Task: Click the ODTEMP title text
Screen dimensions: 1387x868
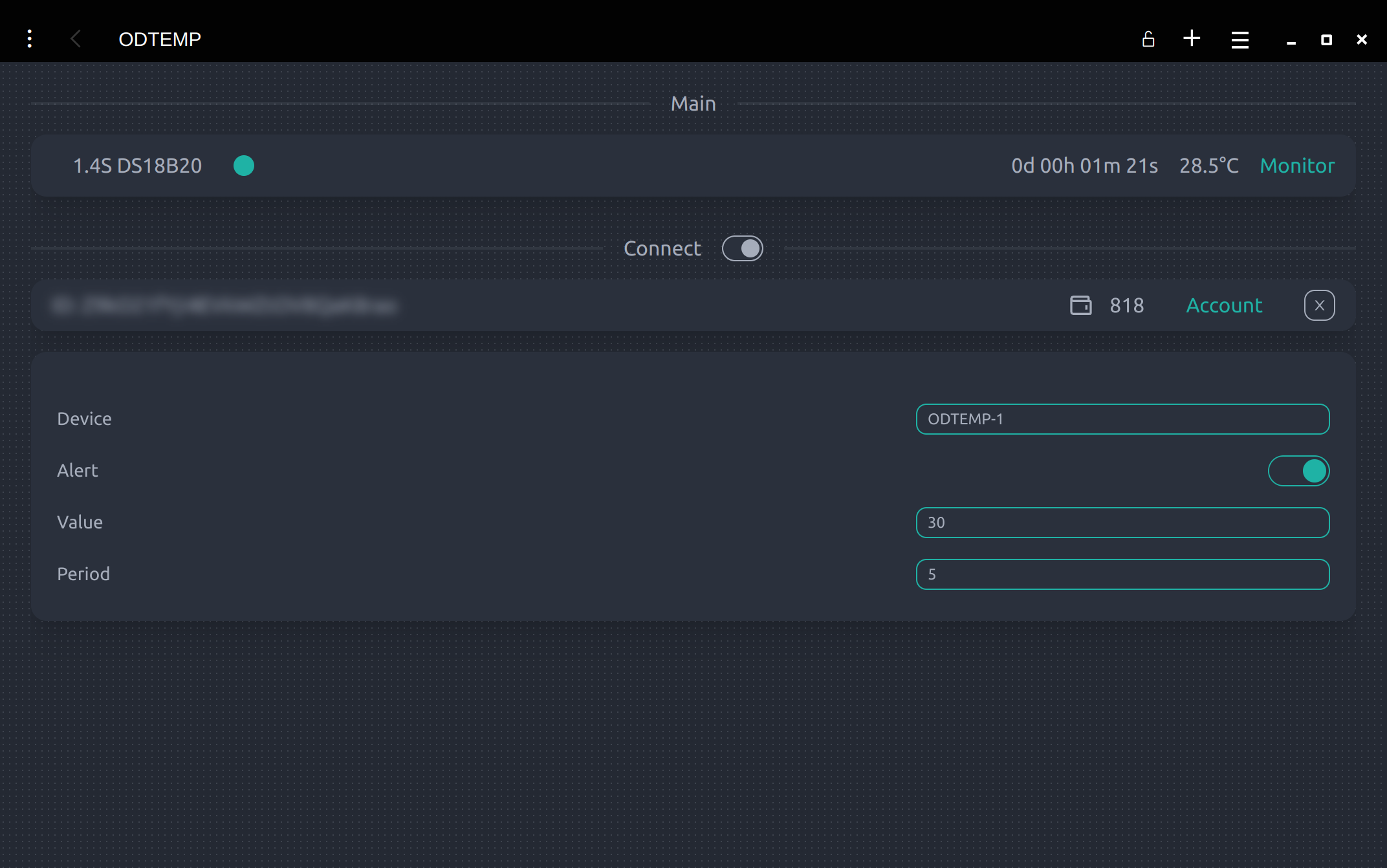Action: point(160,39)
